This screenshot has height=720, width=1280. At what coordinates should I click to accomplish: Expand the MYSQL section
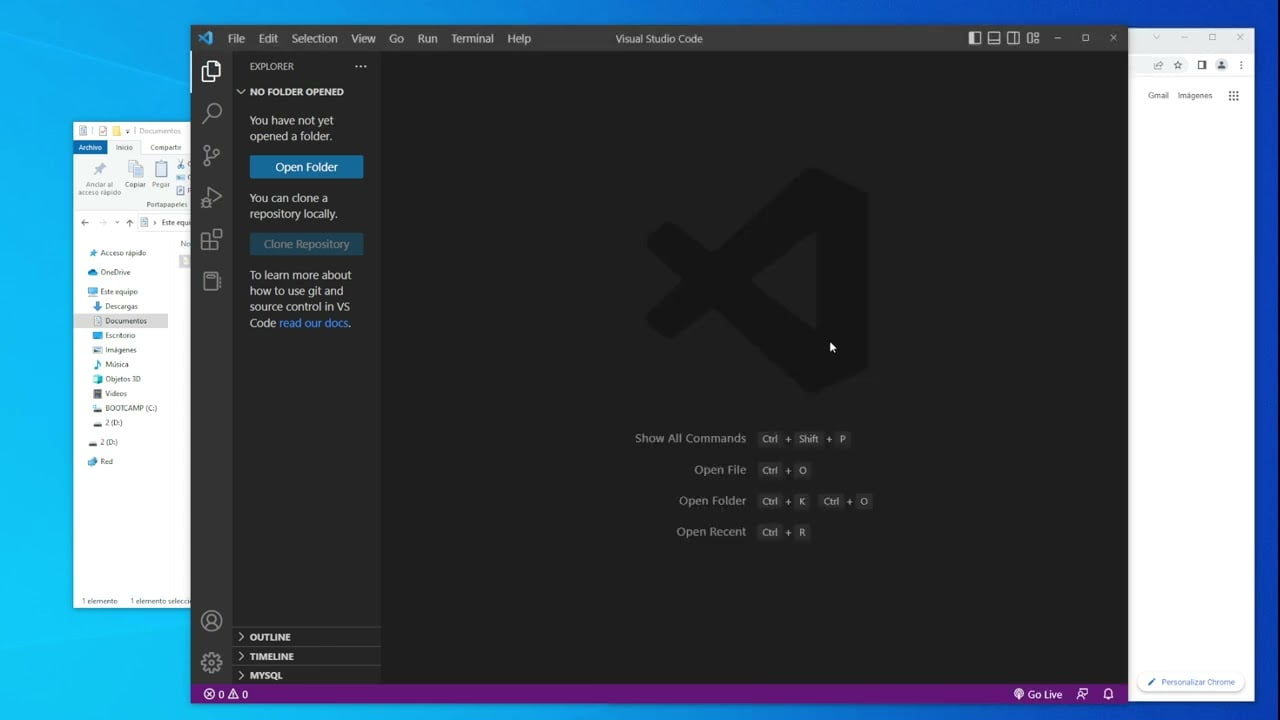pyautogui.click(x=266, y=675)
